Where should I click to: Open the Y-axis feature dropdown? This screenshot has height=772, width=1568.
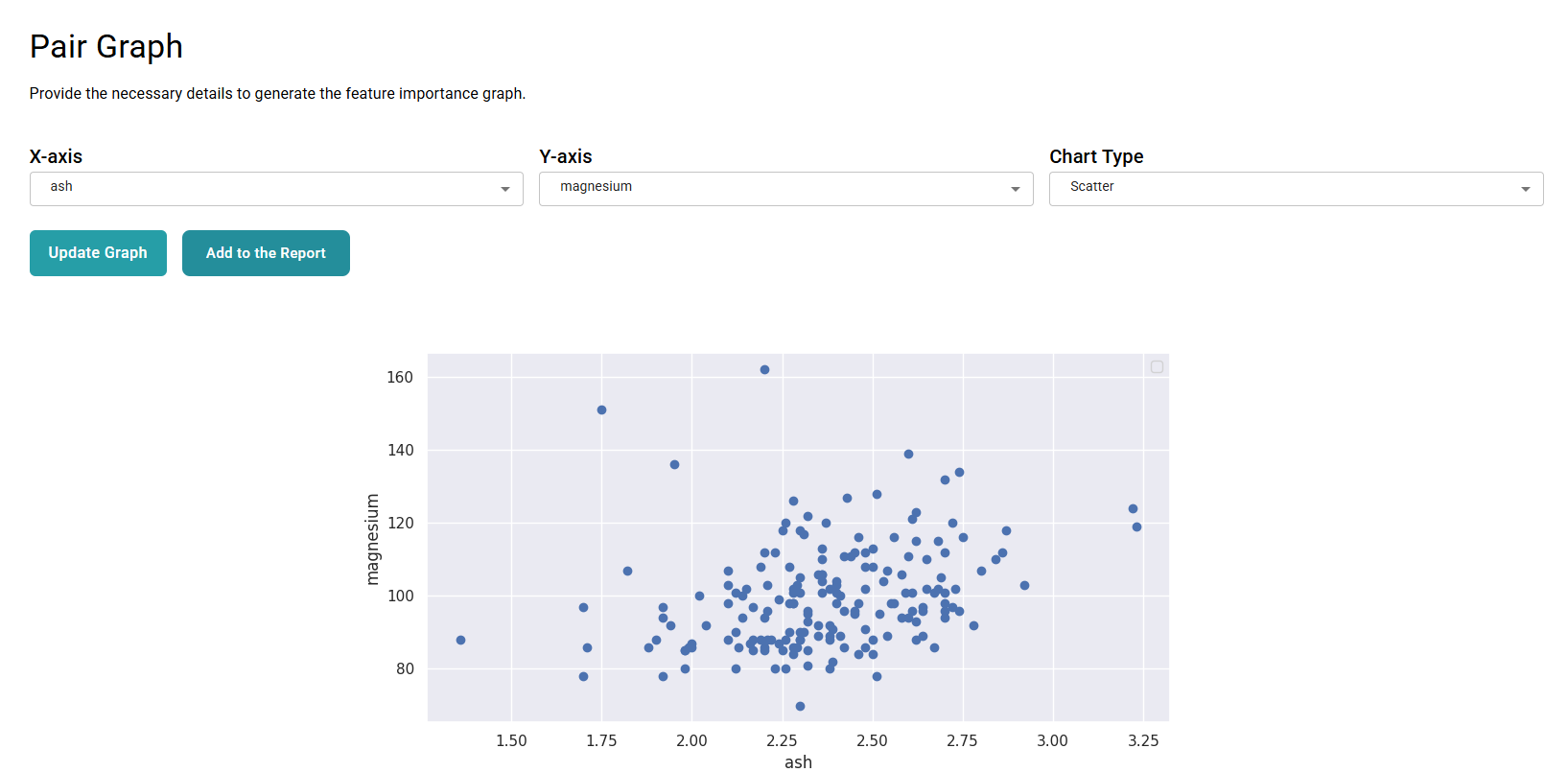(786, 189)
